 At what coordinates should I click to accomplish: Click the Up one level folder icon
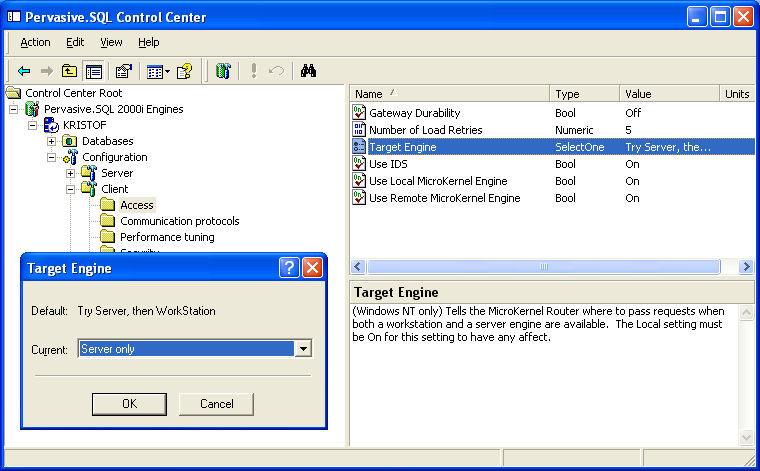pyautogui.click(x=69, y=71)
